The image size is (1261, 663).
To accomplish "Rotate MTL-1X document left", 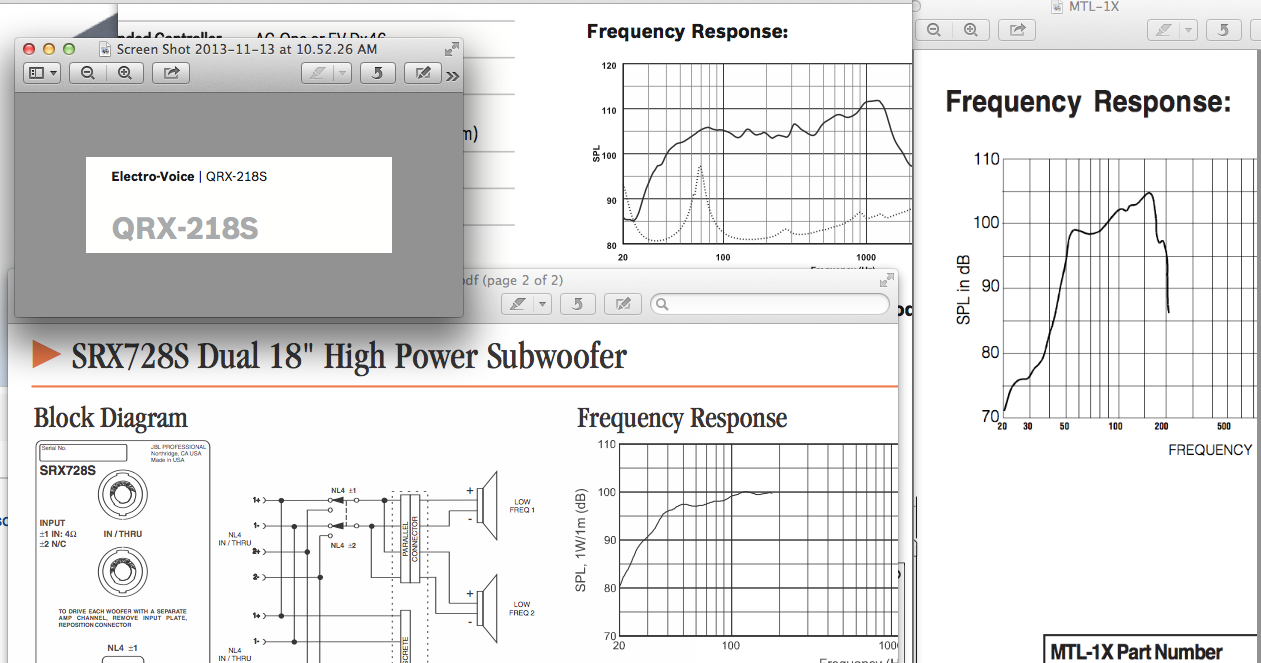I will pos(1223,30).
